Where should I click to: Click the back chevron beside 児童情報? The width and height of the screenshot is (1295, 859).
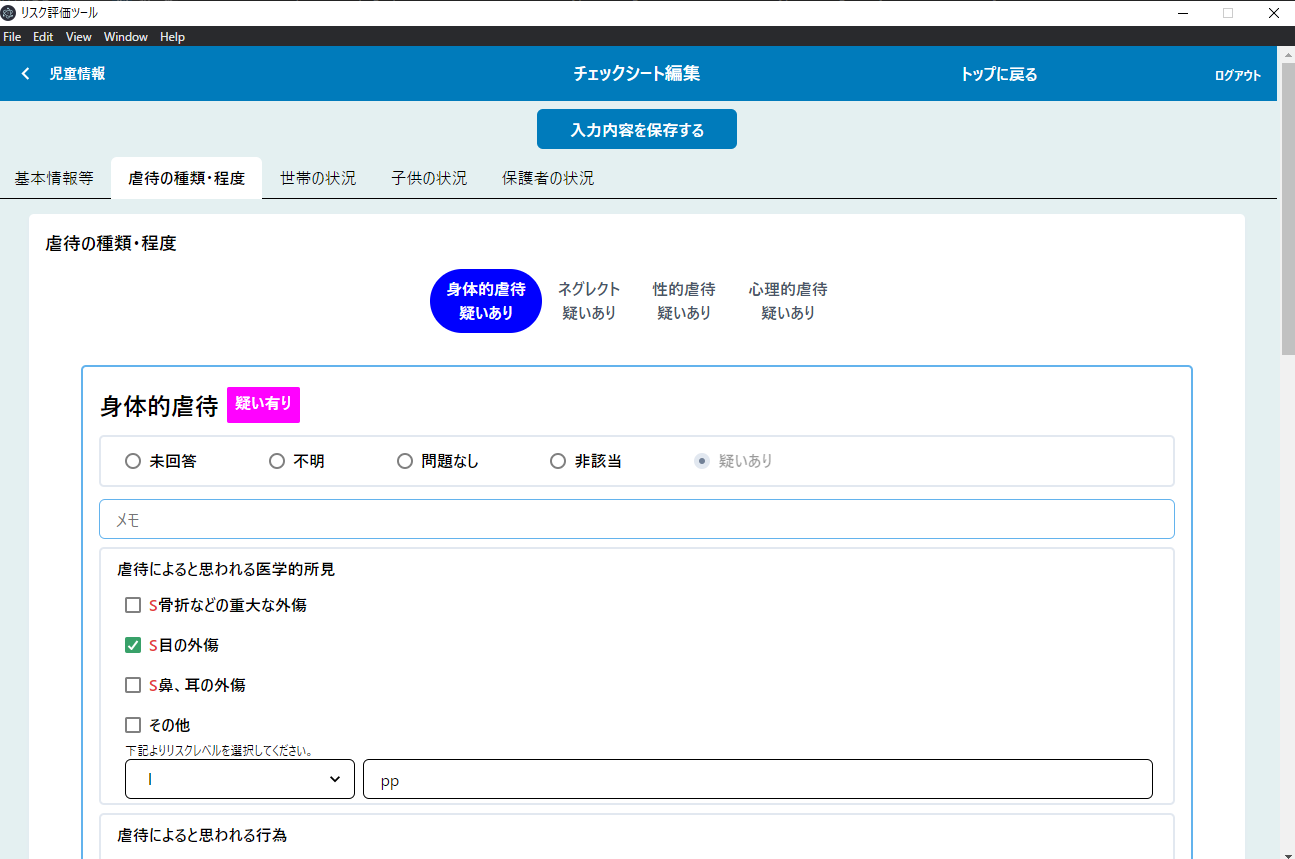pos(26,73)
